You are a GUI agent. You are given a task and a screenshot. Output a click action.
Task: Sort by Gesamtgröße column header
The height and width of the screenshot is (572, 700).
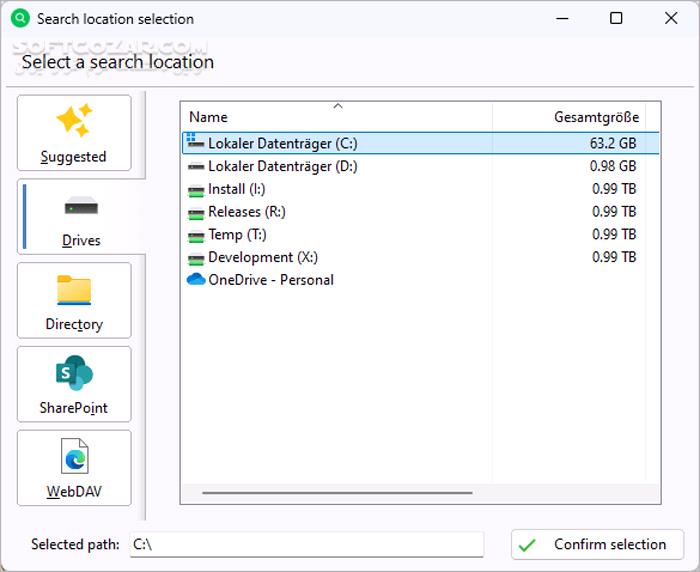pyautogui.click(x=596, y=117)
